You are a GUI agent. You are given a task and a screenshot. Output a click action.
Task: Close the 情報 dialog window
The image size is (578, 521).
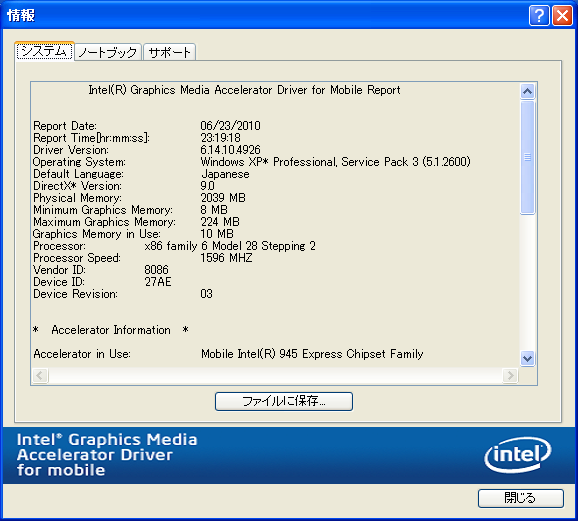click(x=562, y=15)
